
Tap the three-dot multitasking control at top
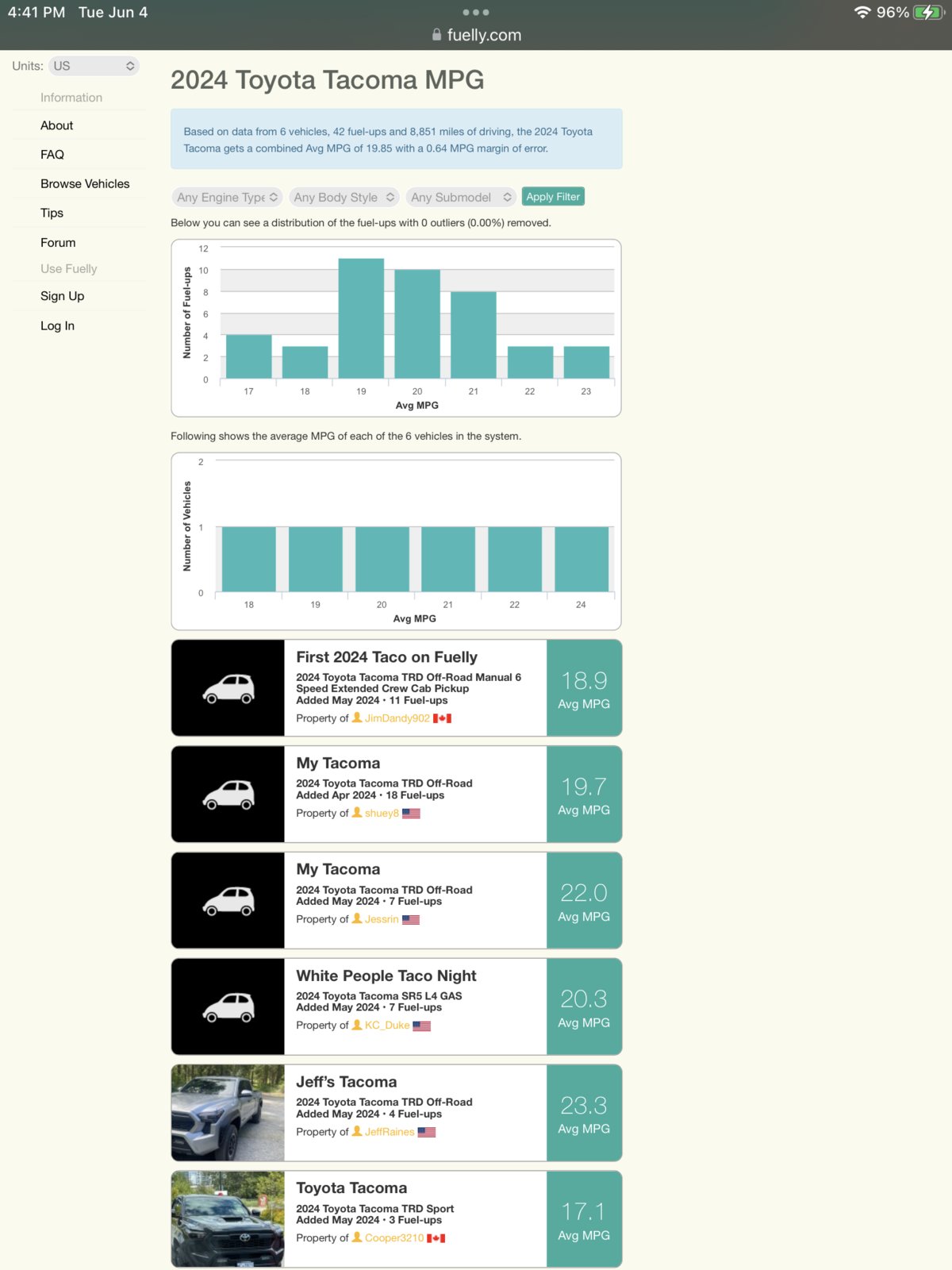click(476, 13)
